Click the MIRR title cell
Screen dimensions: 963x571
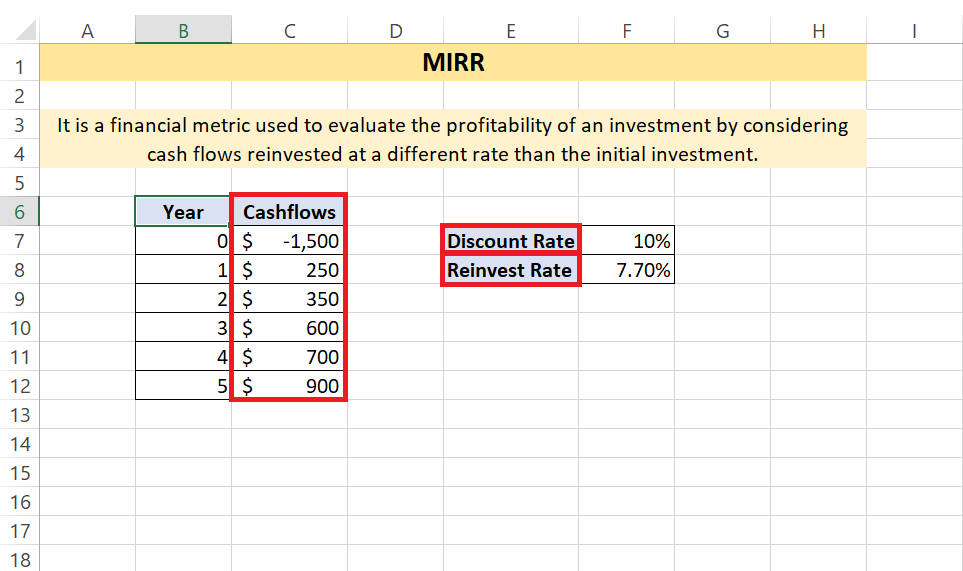(x=453, y=62)
